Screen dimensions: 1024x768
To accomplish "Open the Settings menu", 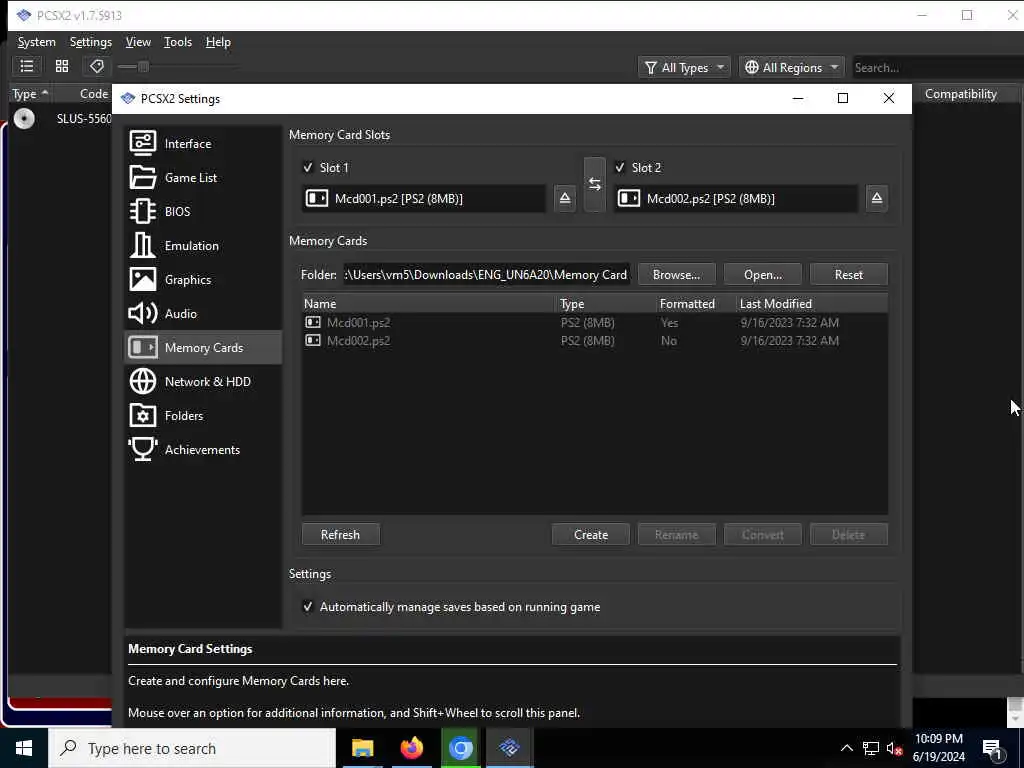I will tap(91, 42).
